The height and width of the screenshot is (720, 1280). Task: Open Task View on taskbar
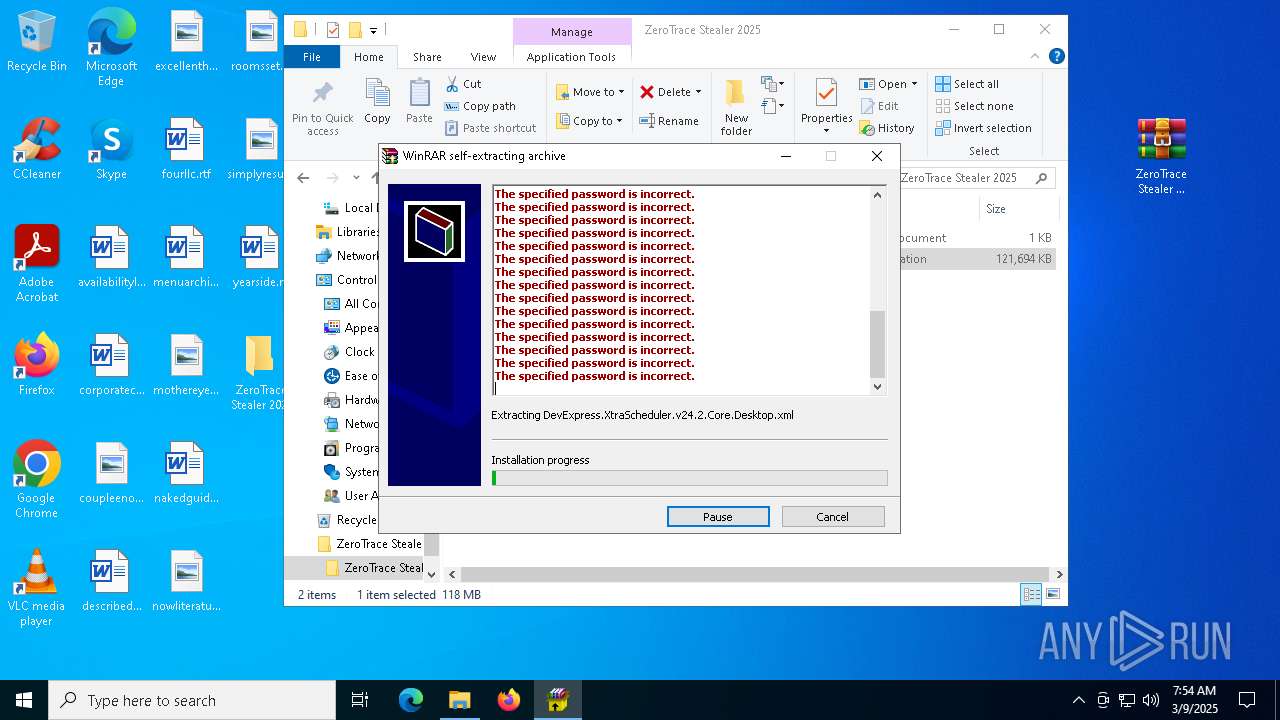(360, 700)
